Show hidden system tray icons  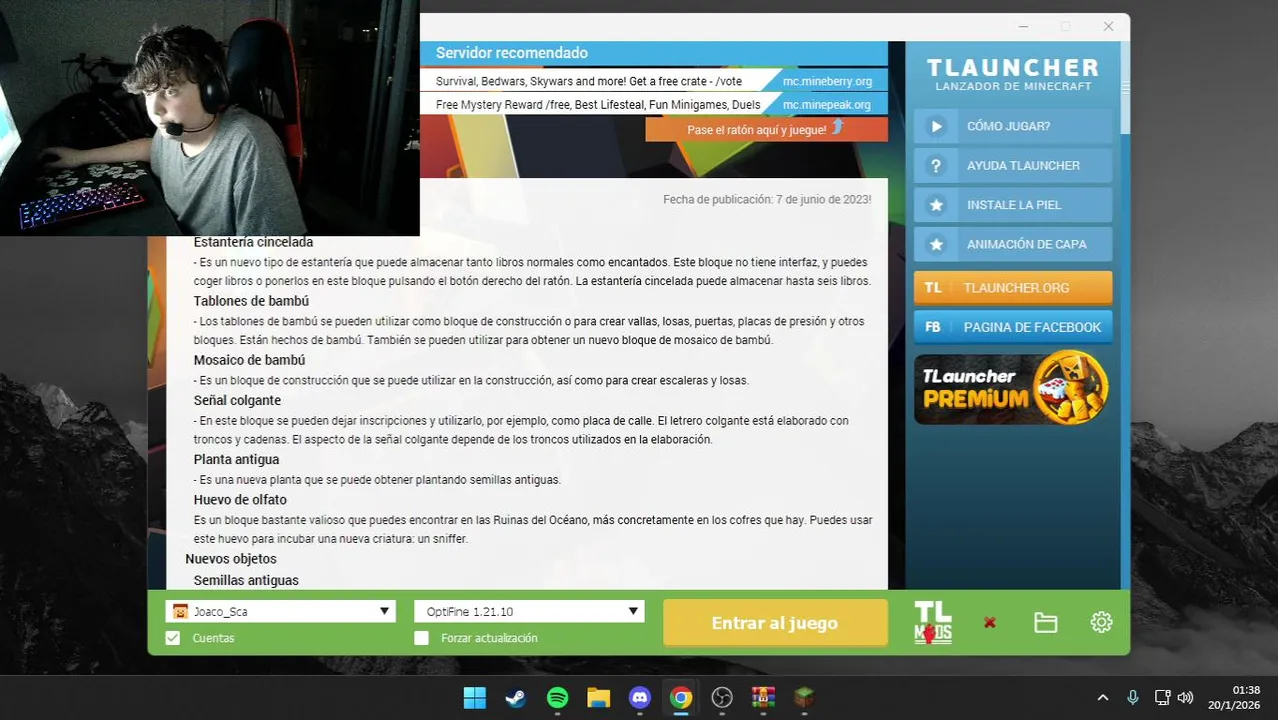pyautogui.click(x=1103, y=698)
